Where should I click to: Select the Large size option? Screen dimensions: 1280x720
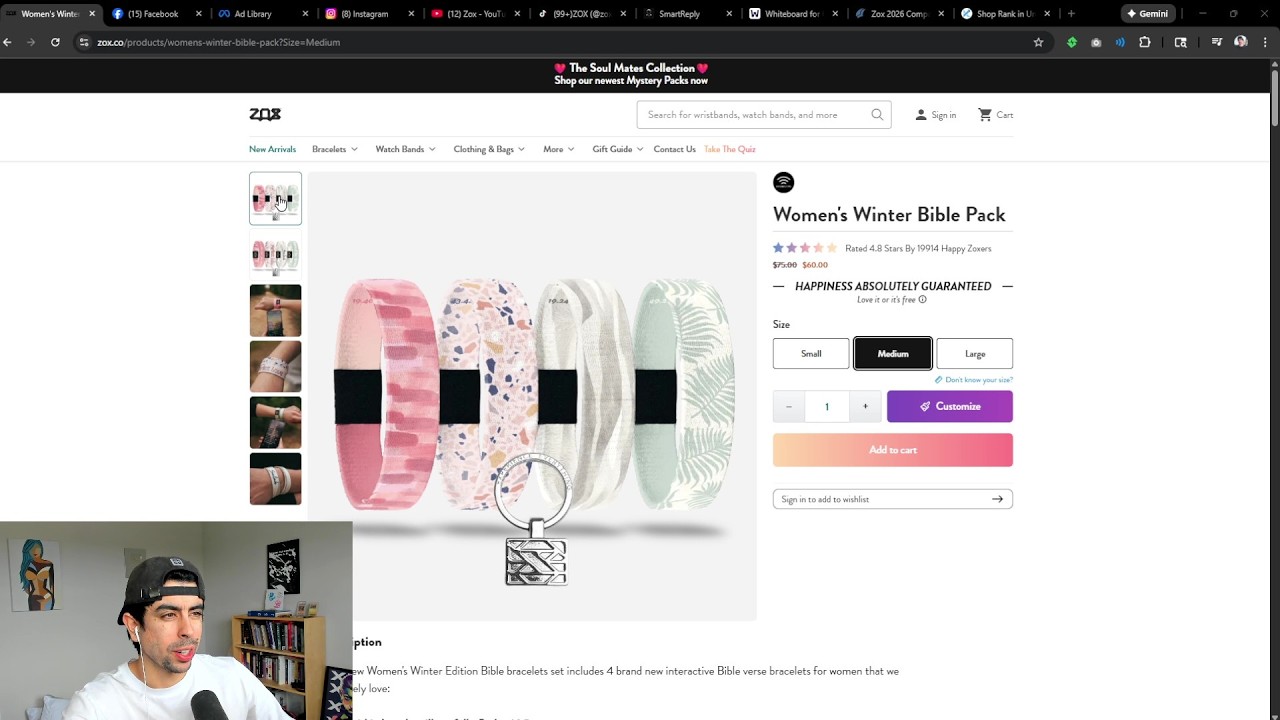[x=975, y=353]
